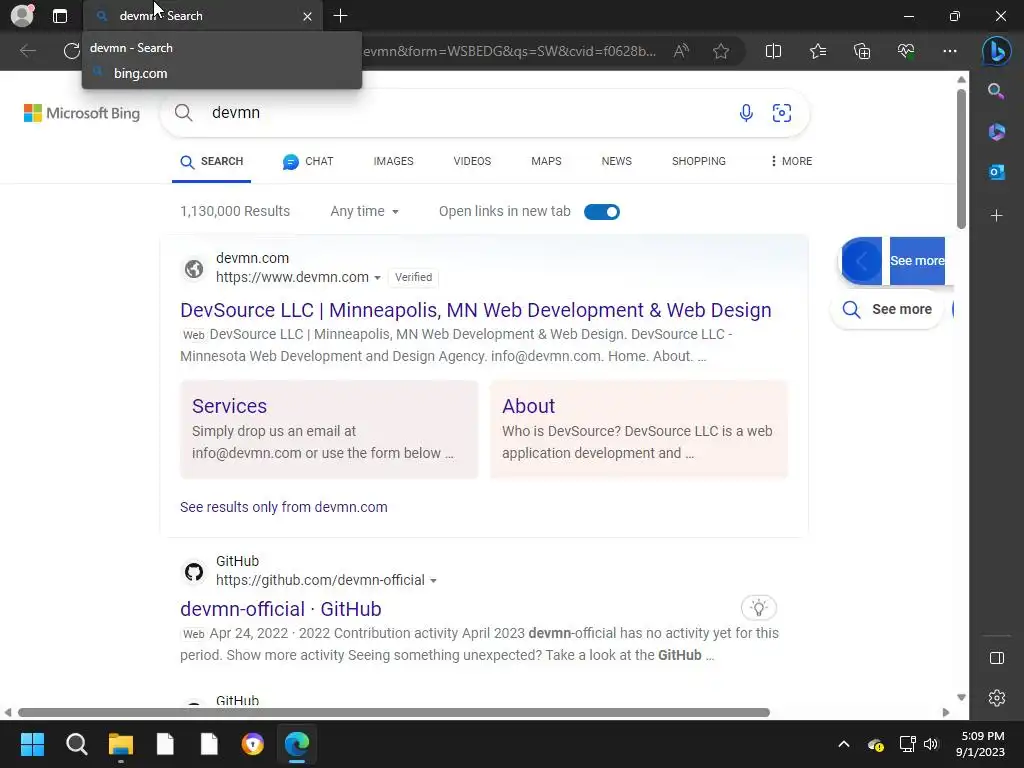This screenshot has width=1024, height=768.
Task: See results only from devmn.com
Action: click(x=283, y=507)
